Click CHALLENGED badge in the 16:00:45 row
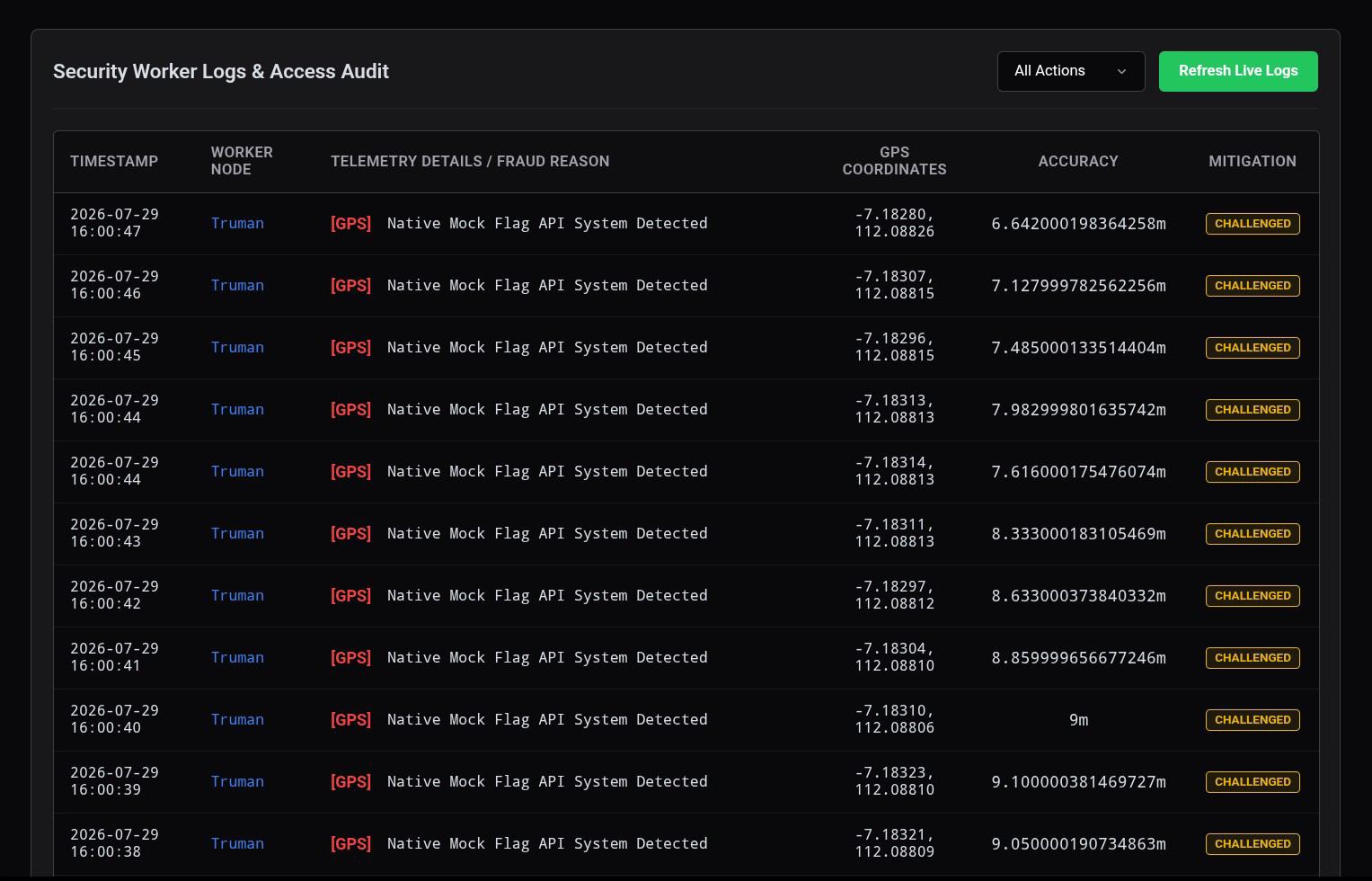This screenshot has height=881, width=1372. click(1253, 348)
